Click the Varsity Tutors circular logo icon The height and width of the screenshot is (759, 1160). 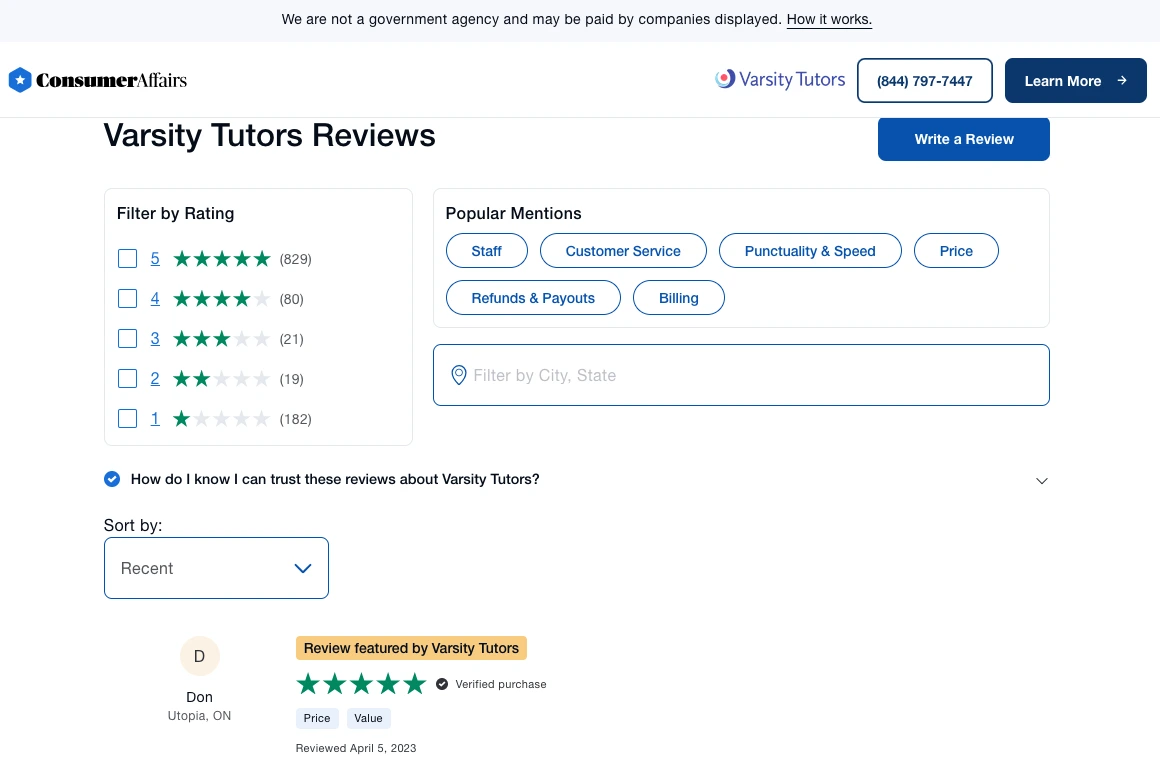[x=724, y=79]
